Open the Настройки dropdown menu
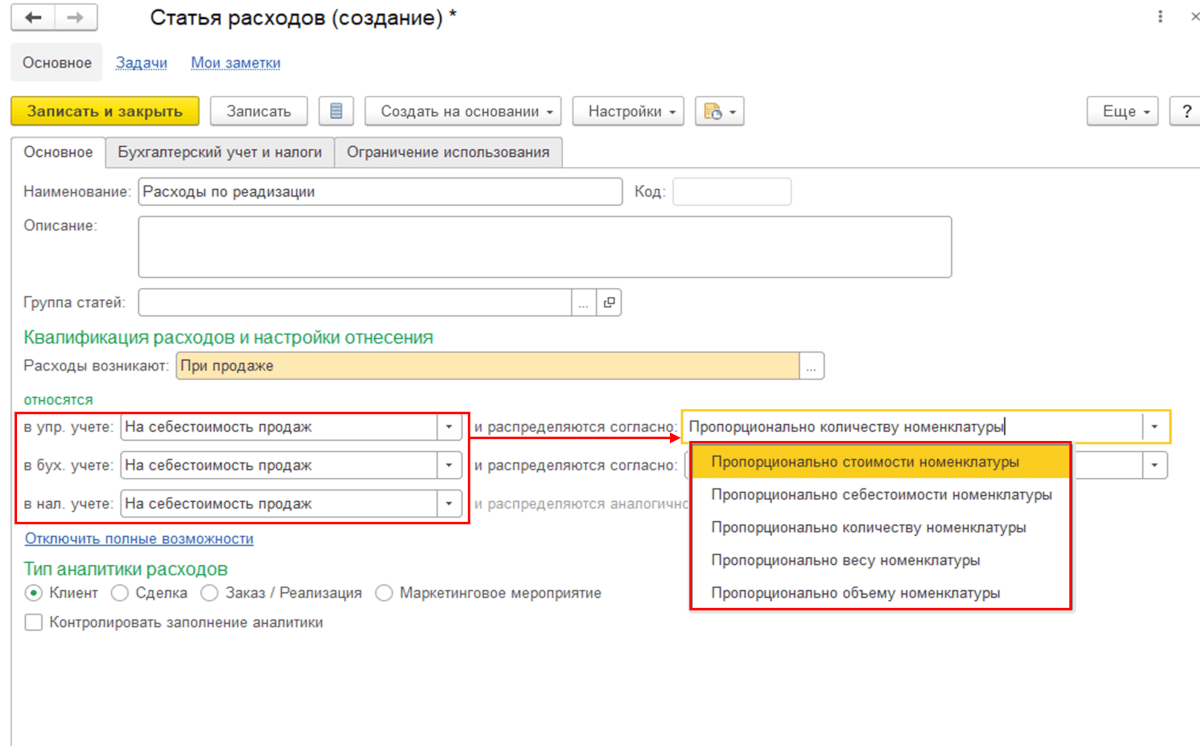 tap(634, 111)
